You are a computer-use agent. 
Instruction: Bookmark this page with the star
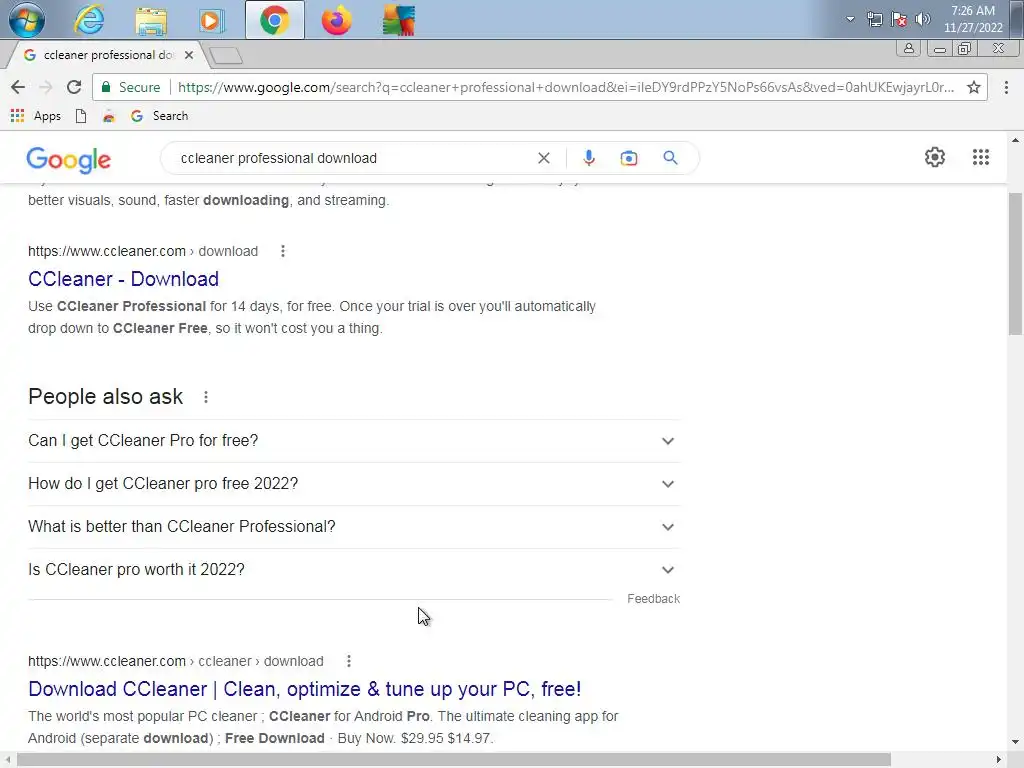973,87
